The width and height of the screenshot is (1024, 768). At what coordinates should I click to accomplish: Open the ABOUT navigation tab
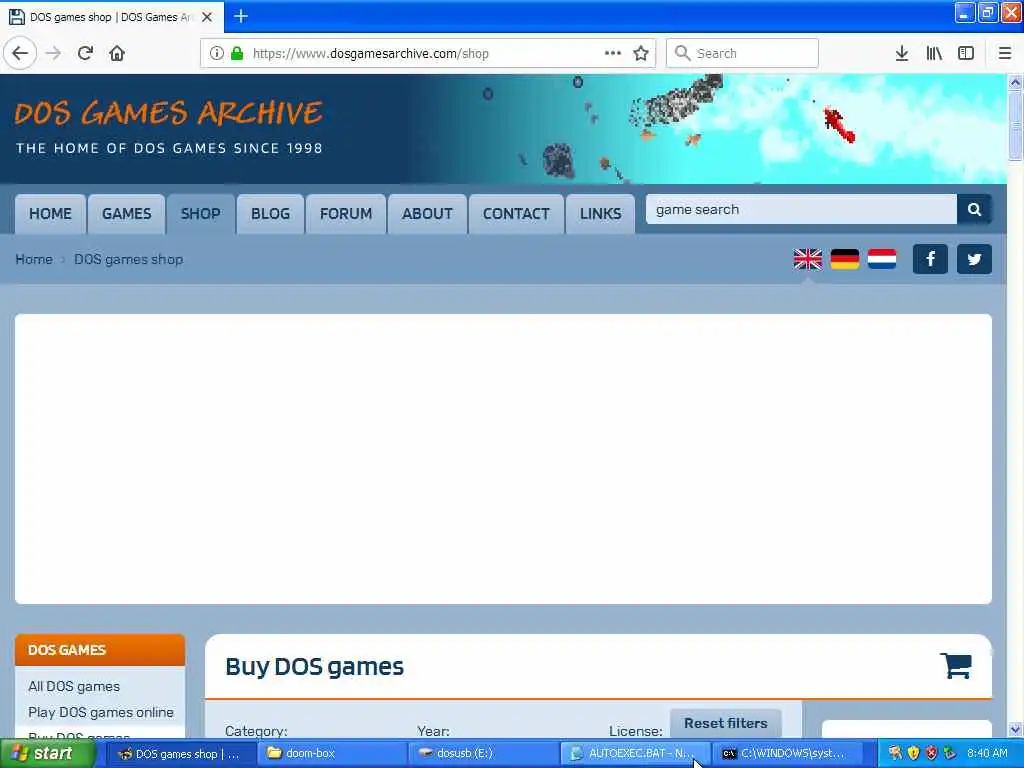[428, 214]
